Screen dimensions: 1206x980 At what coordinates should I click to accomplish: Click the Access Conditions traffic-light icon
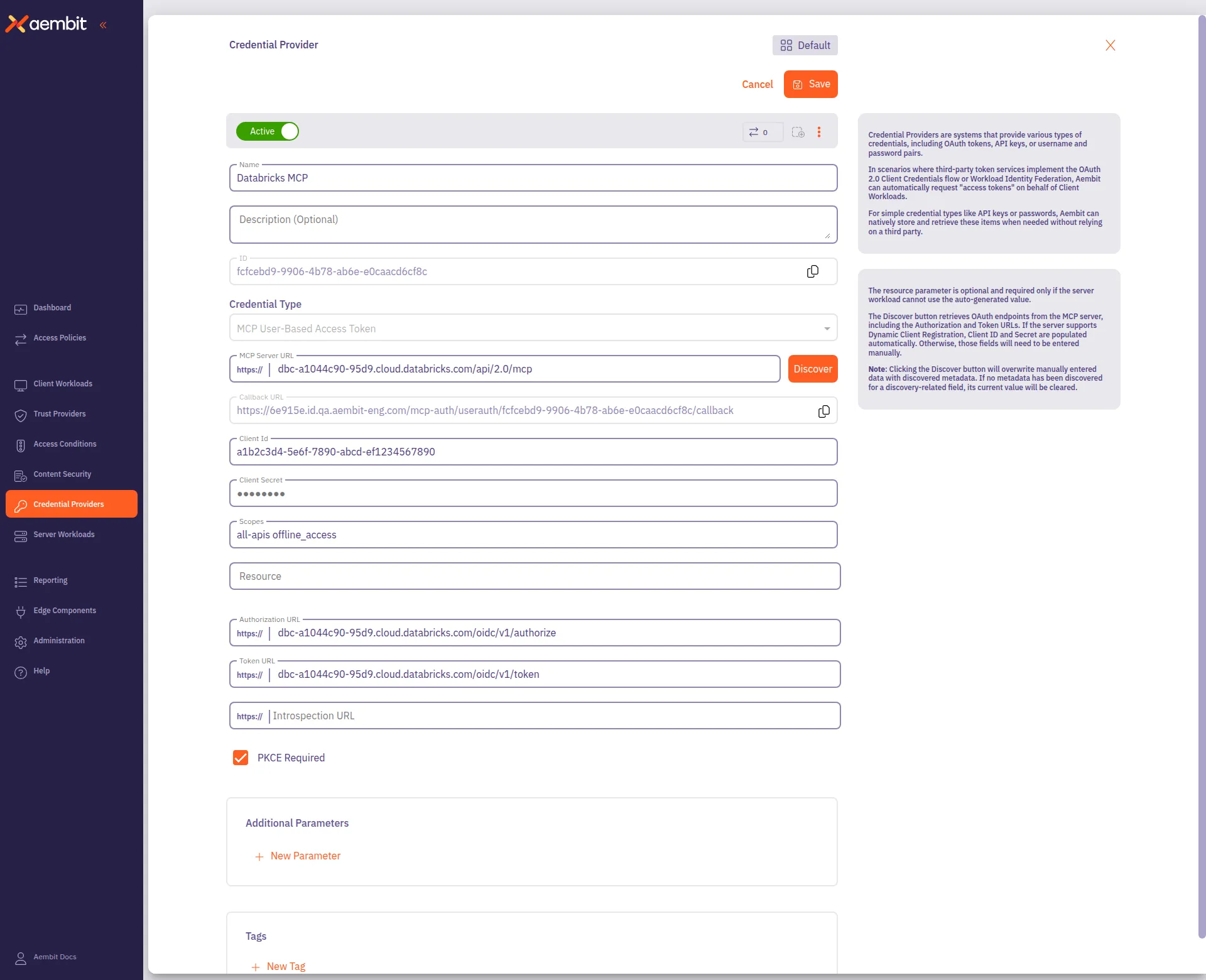click(x=21, y=445)
